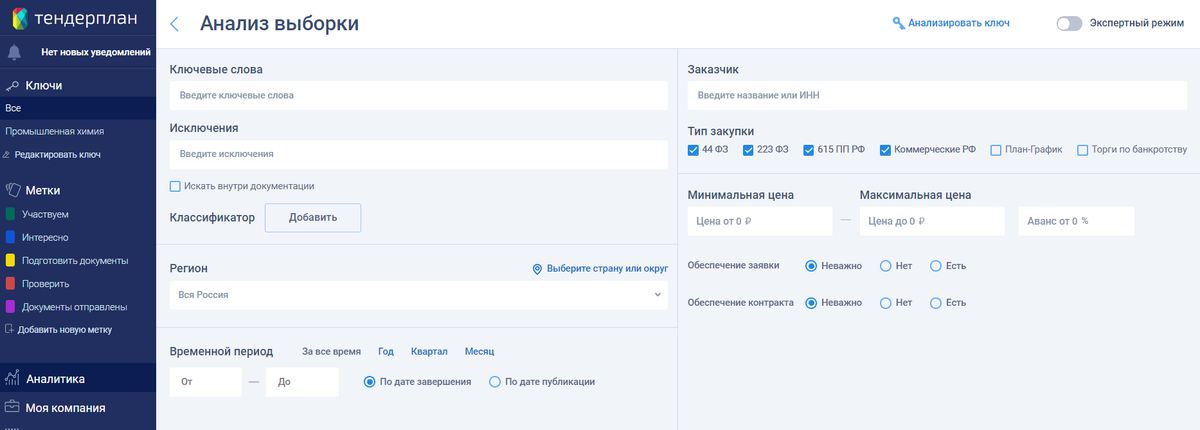1200x430 pixels.
Task: Choose the Год period
Action: point(386,352)
